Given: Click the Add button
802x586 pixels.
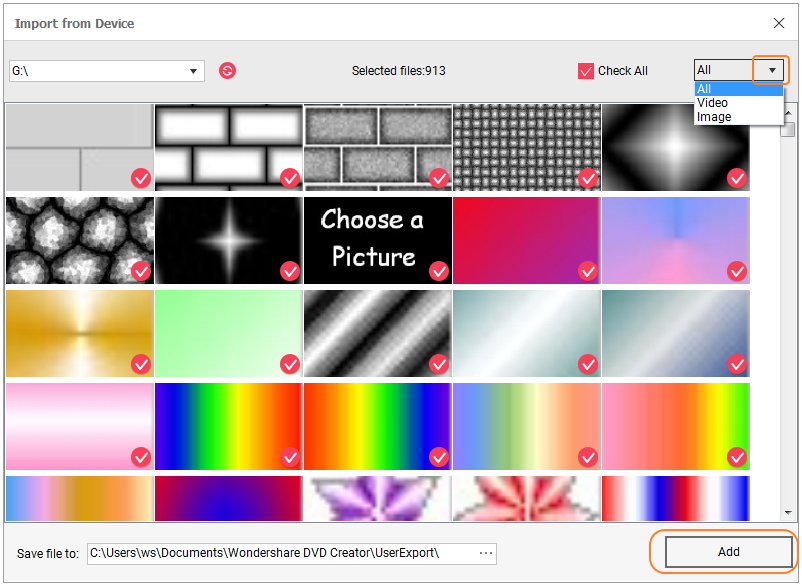Looking at the screenshot, I should (728, 552).
